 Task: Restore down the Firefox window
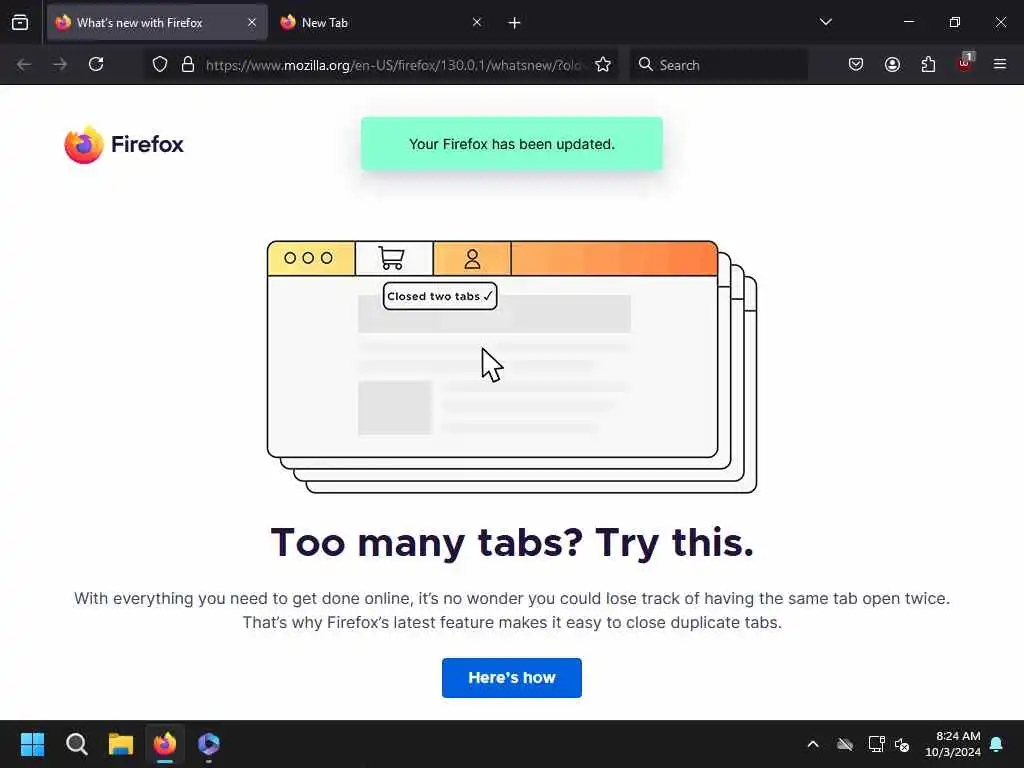954,22
